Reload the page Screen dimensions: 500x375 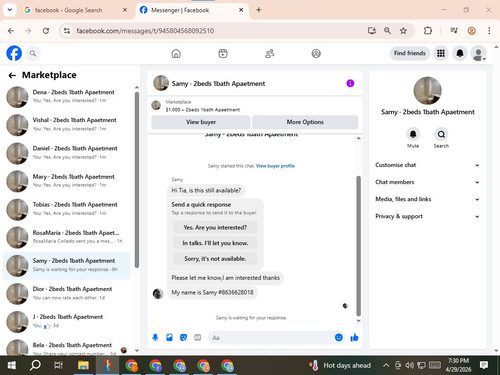click(x=46, y=31)
